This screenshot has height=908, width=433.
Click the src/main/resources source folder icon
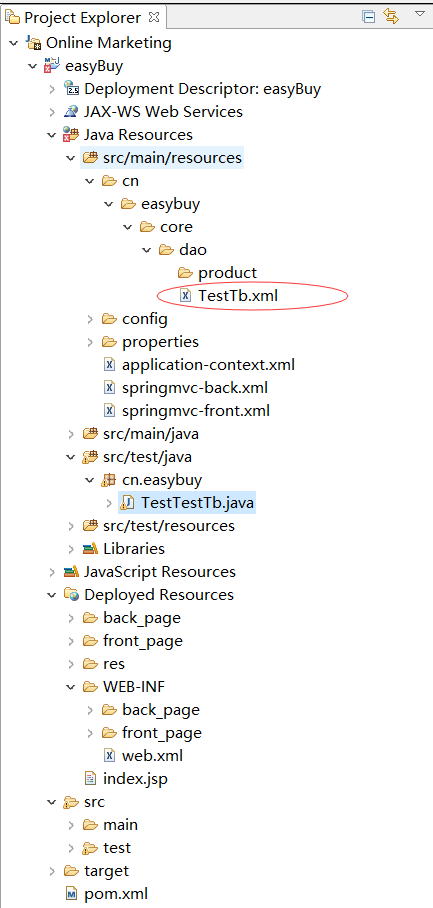pyautogui.click(x=91, y=158)
